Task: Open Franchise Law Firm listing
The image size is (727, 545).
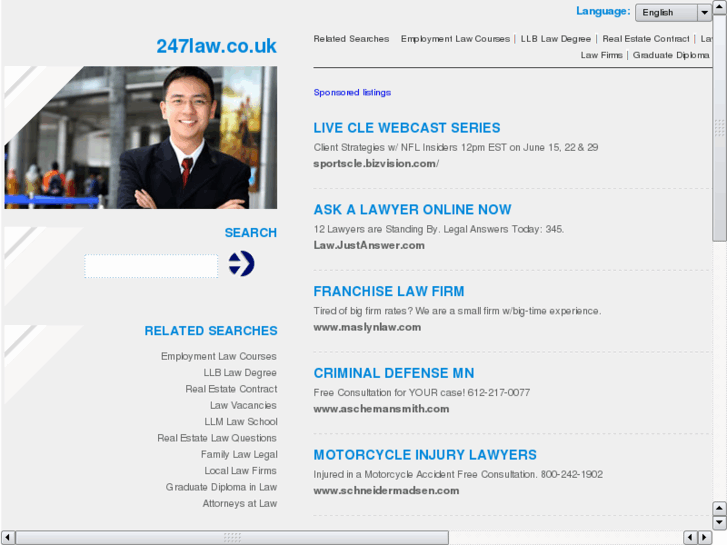Action: [389, 291]
